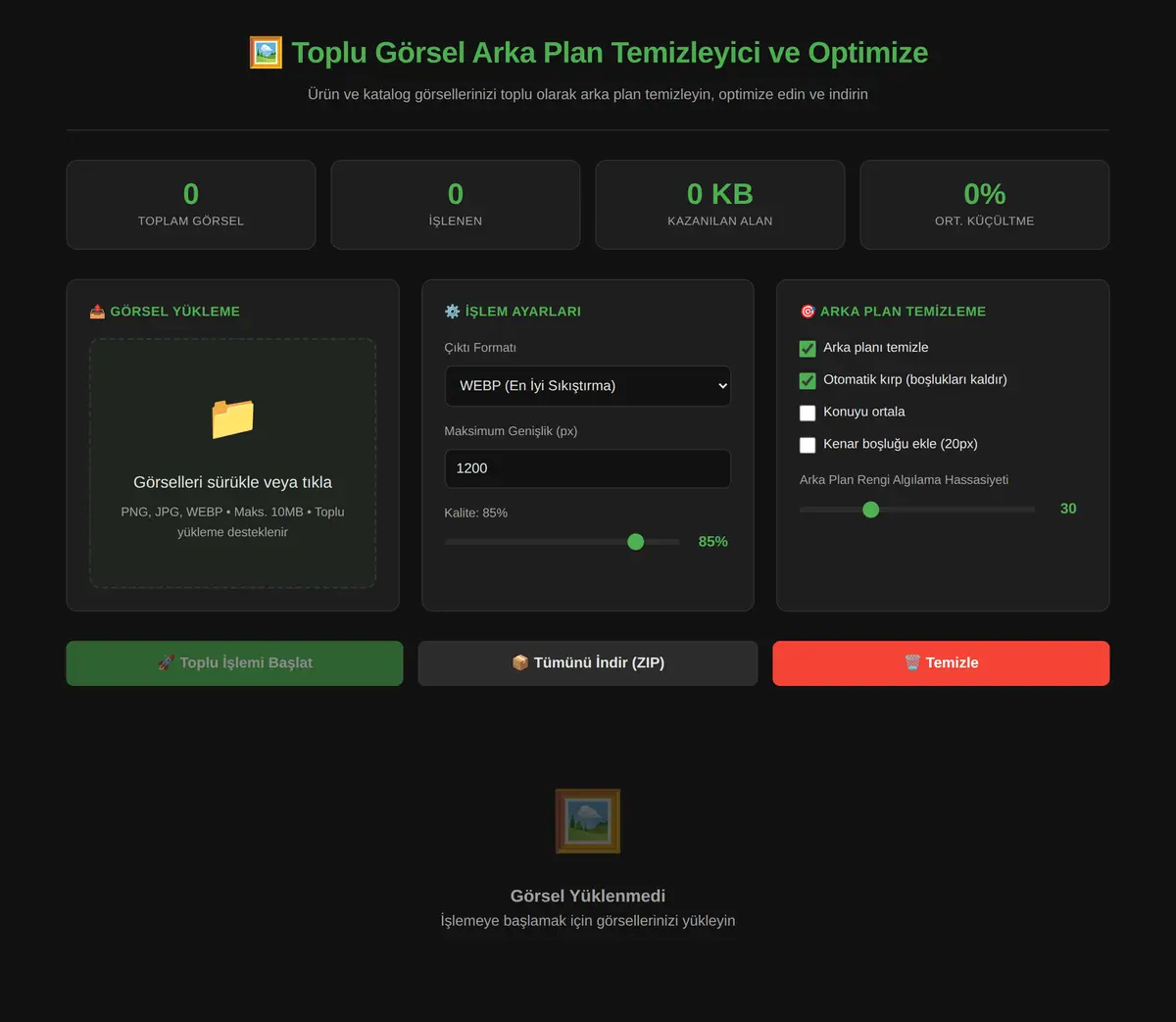
Task: Click the Toplu İşlemi Başlat button
Action: pyautogui.click(x=234, y=663)
